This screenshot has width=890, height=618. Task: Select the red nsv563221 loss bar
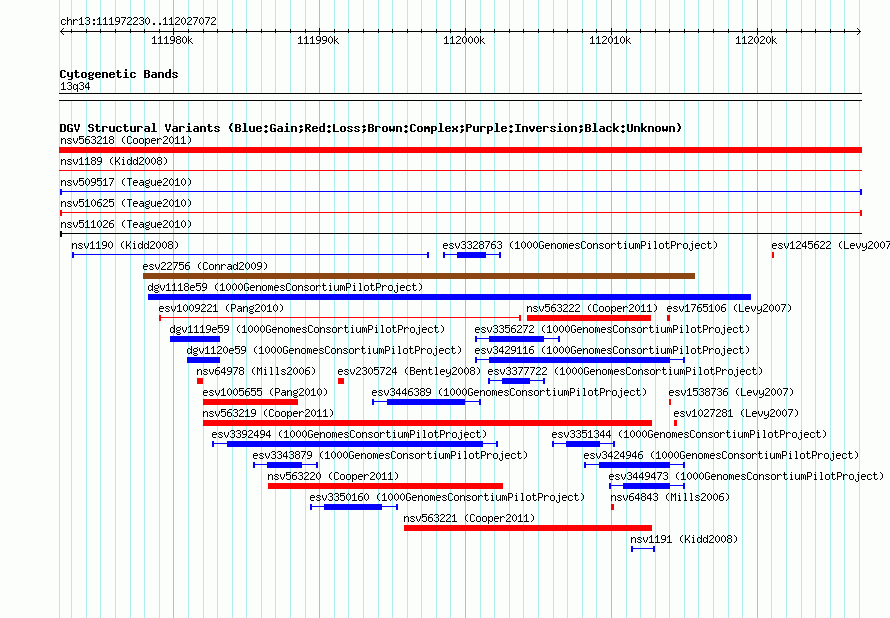528,528
